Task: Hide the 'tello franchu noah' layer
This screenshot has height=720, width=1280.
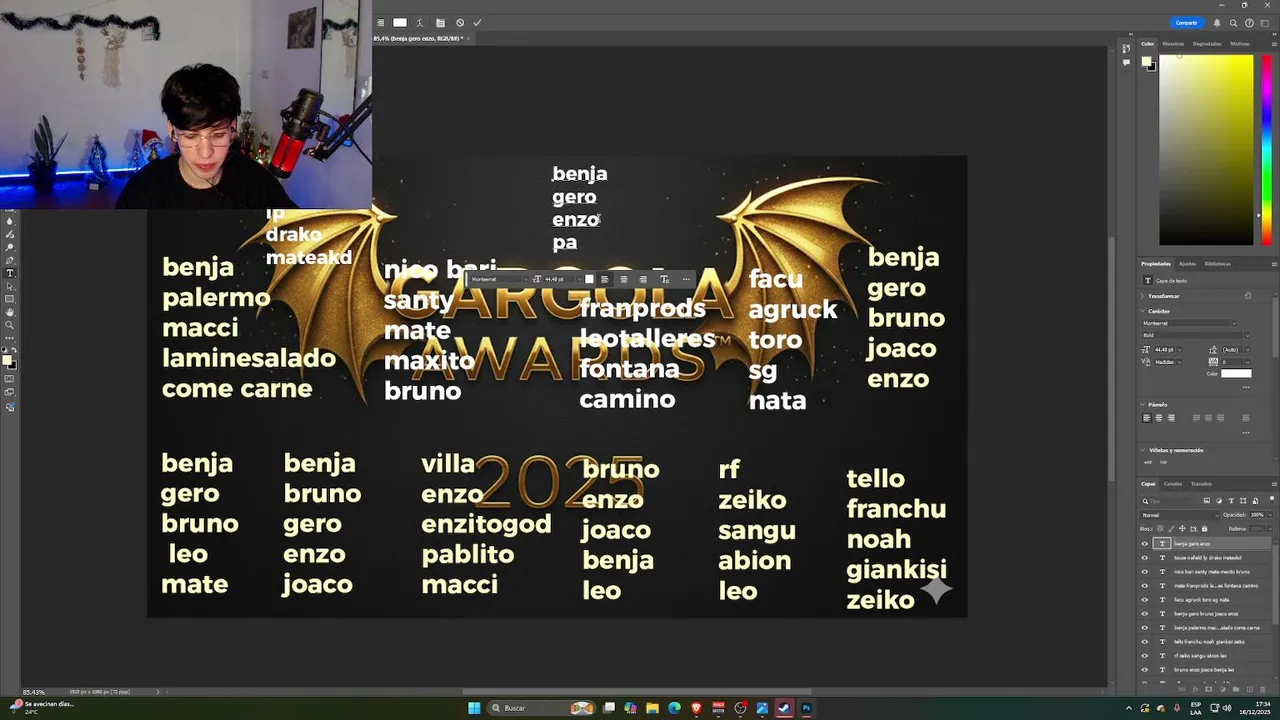Action: [1145, 642]
